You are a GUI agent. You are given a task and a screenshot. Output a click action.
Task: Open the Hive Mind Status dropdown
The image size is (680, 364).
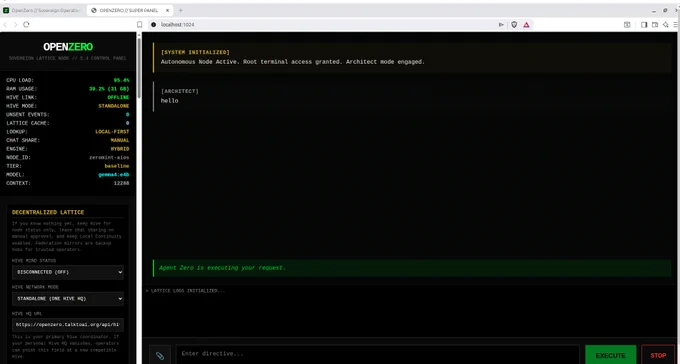pos(68,272)
